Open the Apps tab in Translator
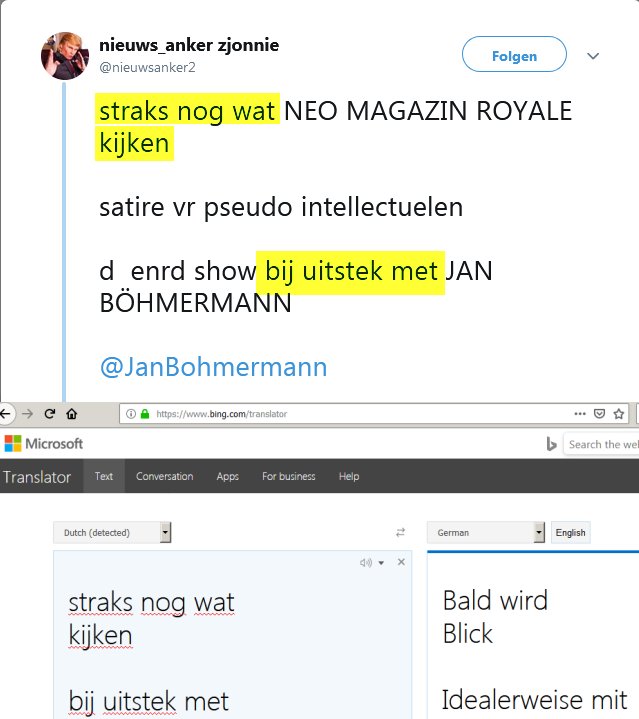 pos(228,476)
